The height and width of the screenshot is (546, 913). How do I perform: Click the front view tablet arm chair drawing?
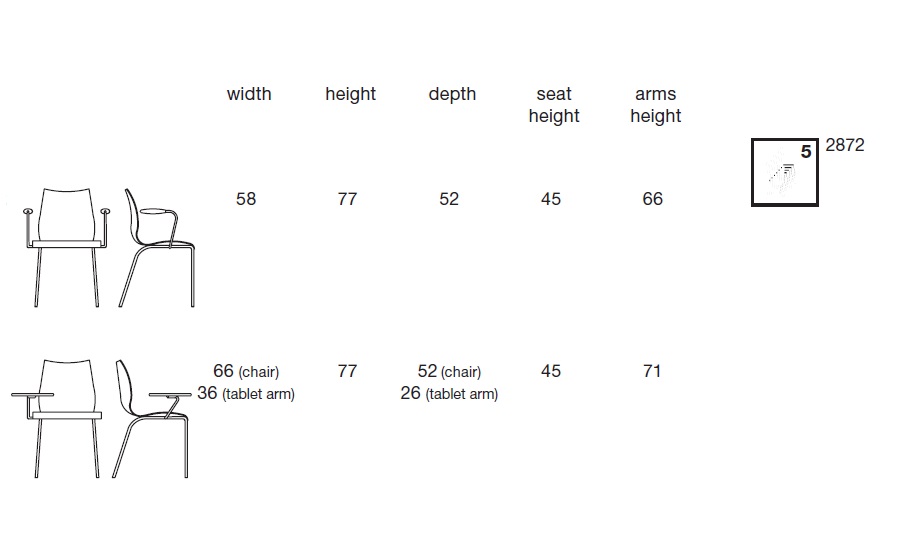point(56,419)
